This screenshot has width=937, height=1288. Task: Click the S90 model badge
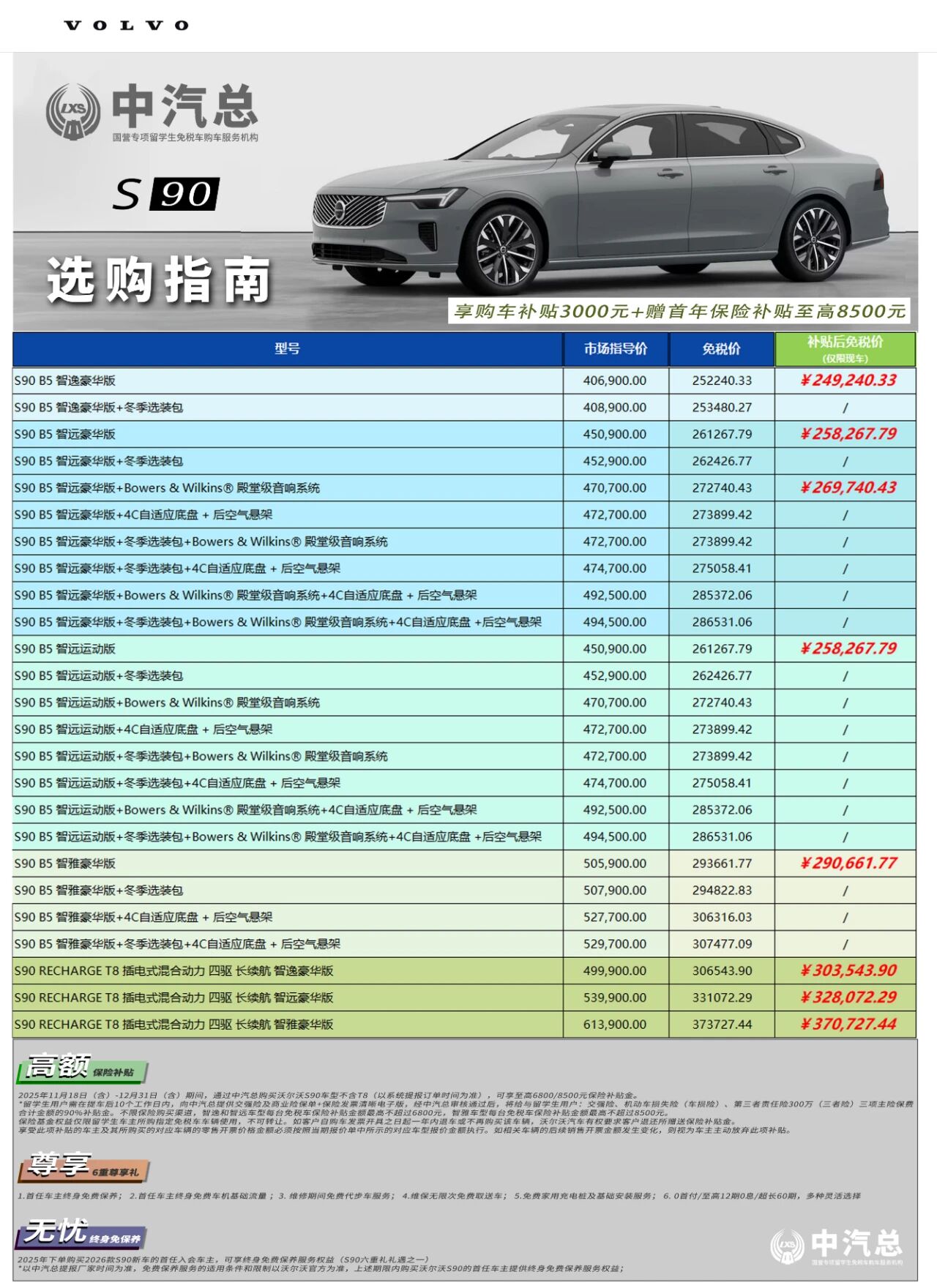click(x=166, y=194)
